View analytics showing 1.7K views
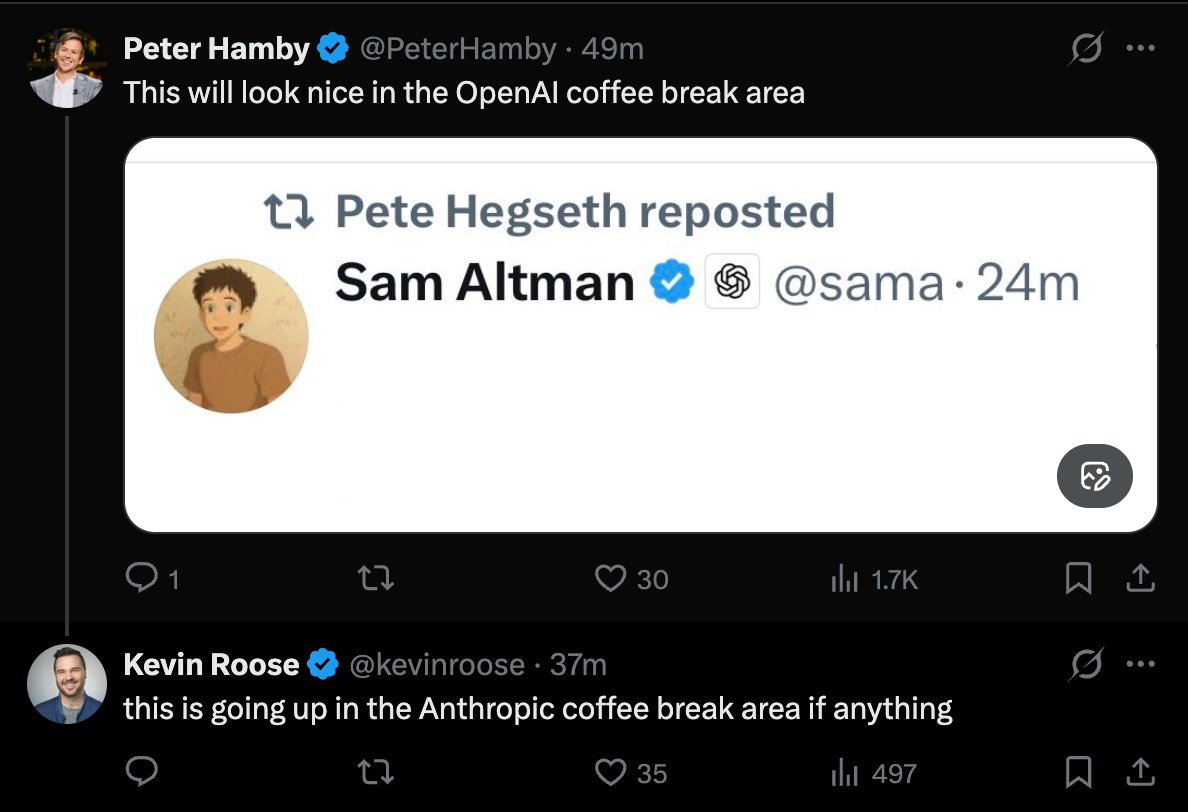This screenshot has width=1188, height=812. (846, 578)
